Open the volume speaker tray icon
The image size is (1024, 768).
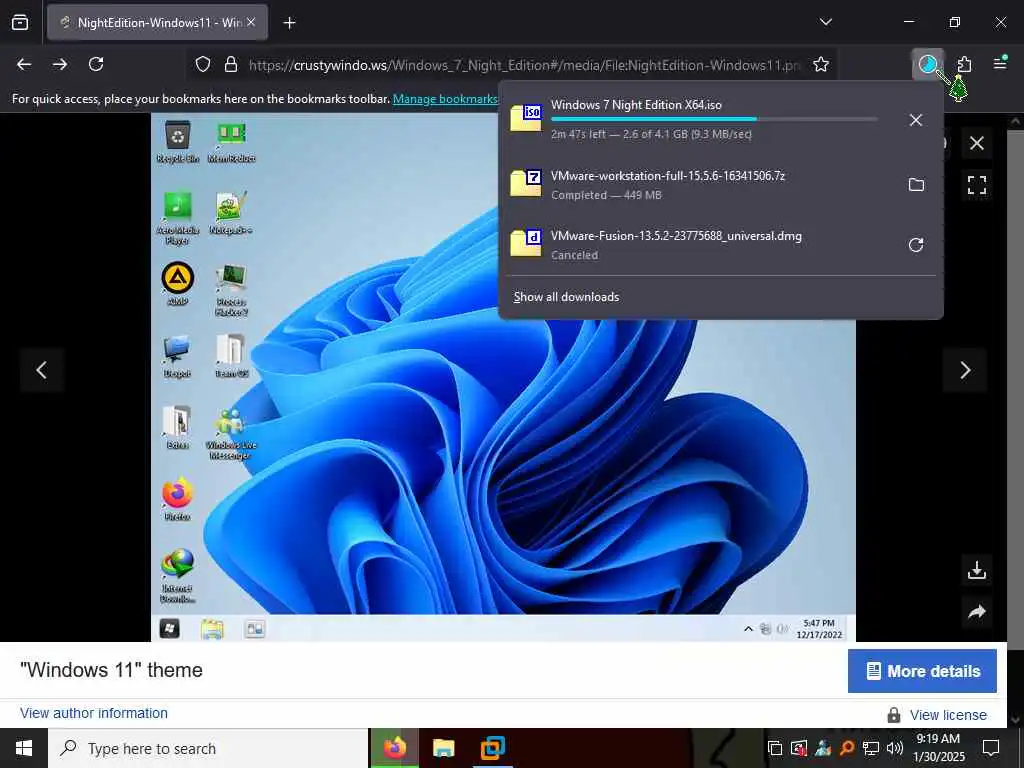[894, 748]
